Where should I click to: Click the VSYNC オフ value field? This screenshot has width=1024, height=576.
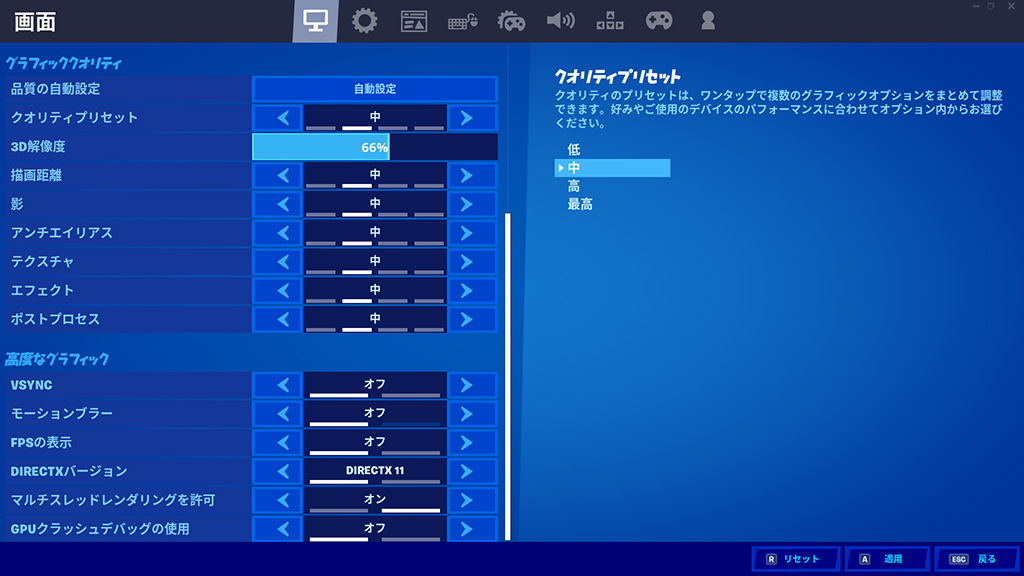pyautogui.click(x=375, y=385)
